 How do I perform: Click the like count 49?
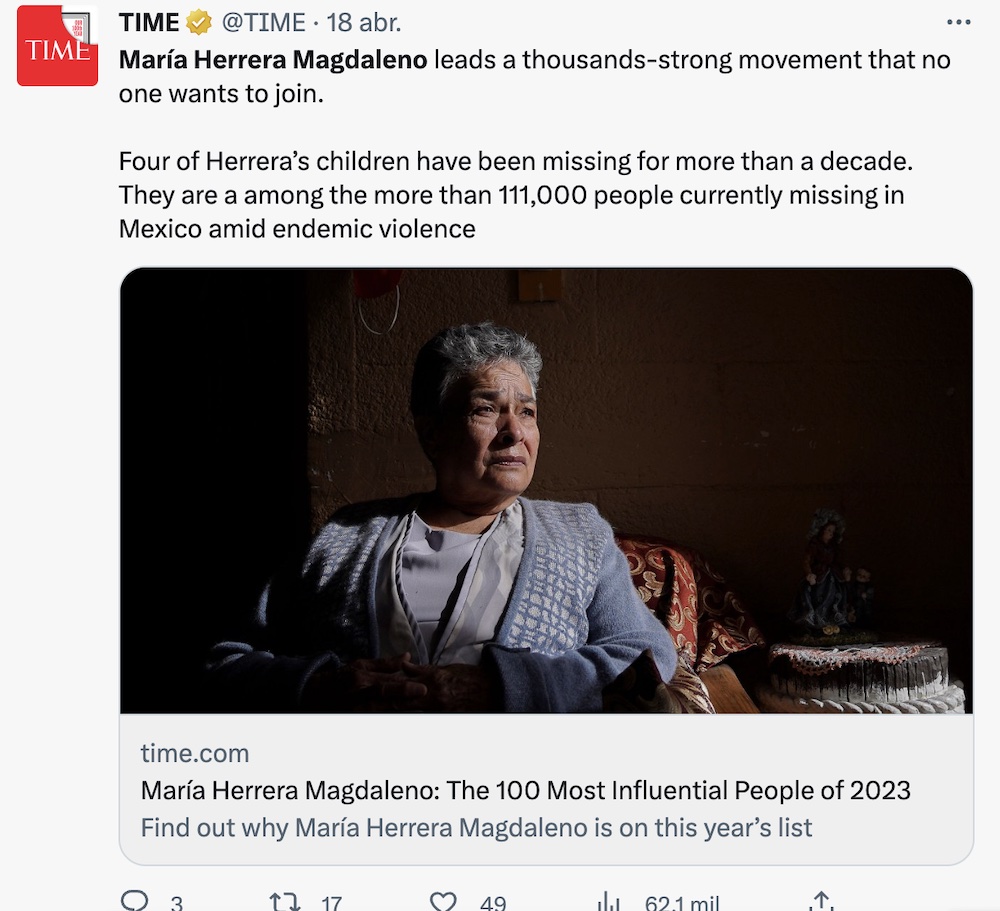[x=492, y=903]
